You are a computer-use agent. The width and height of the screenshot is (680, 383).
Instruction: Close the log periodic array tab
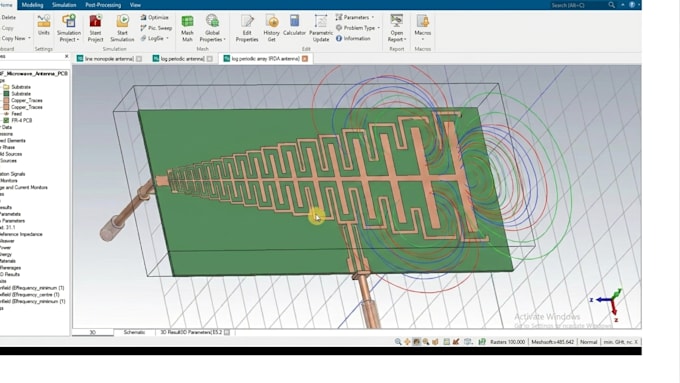tap(305, 59)
